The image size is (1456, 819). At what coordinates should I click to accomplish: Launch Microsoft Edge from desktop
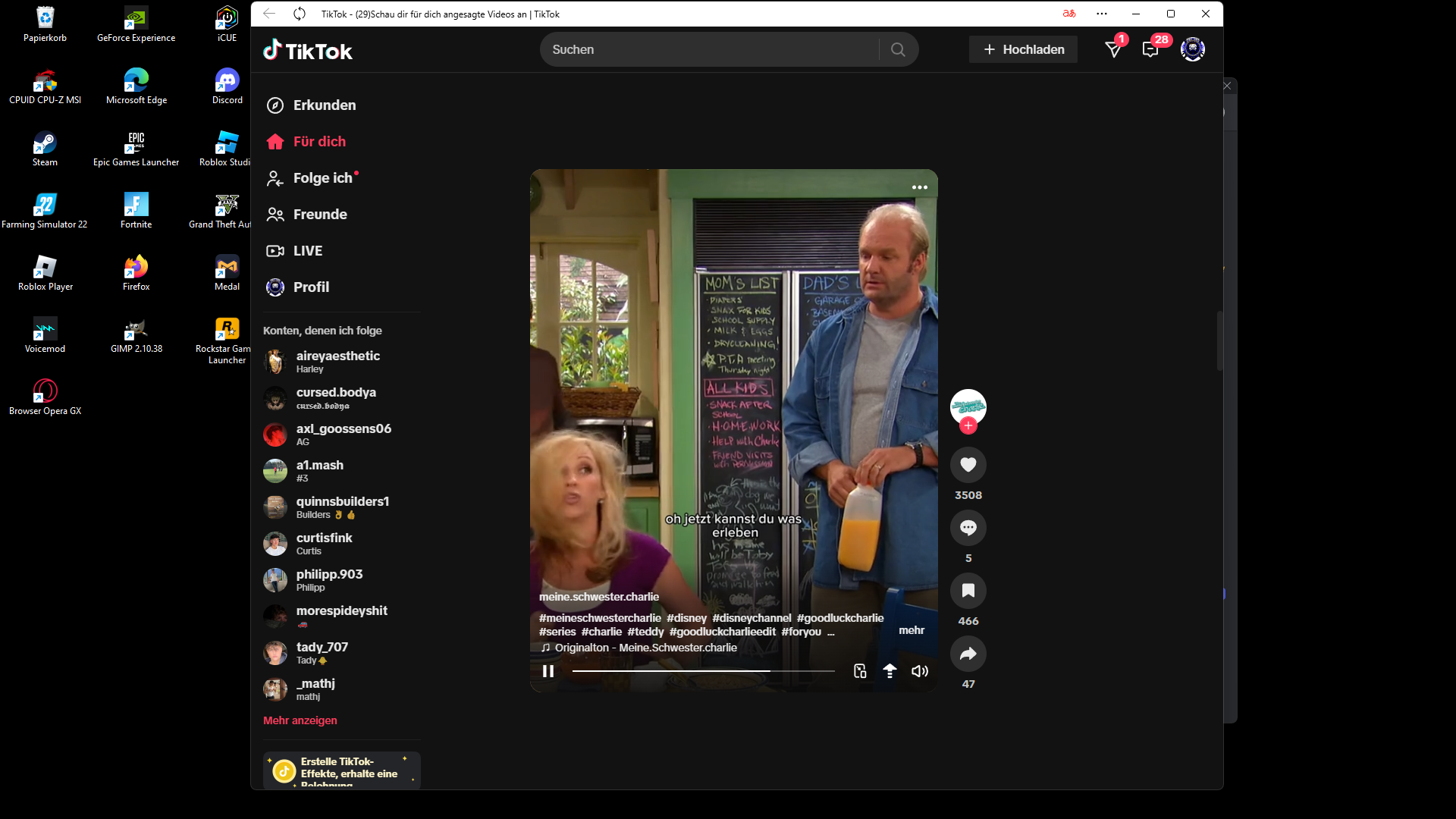(x=136, y=86)
